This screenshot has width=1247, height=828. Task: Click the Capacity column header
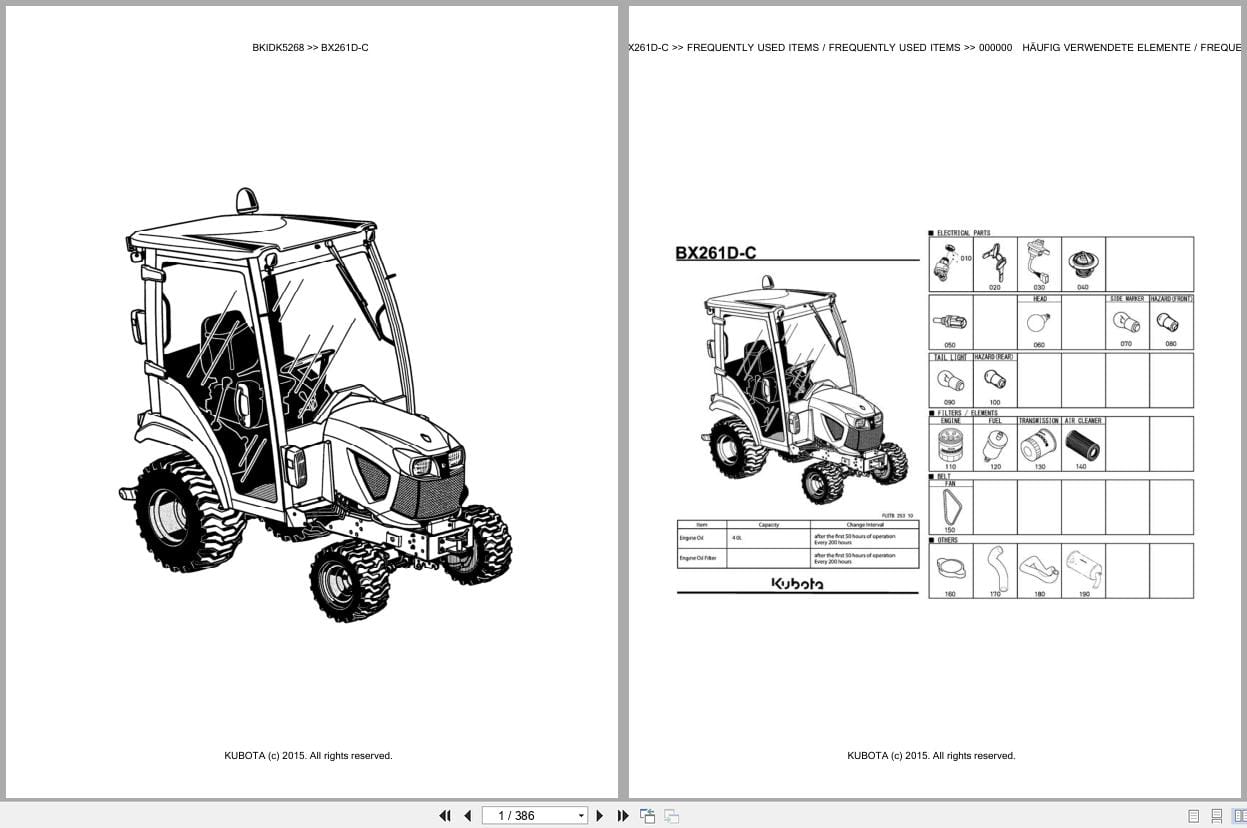point(768,525)
